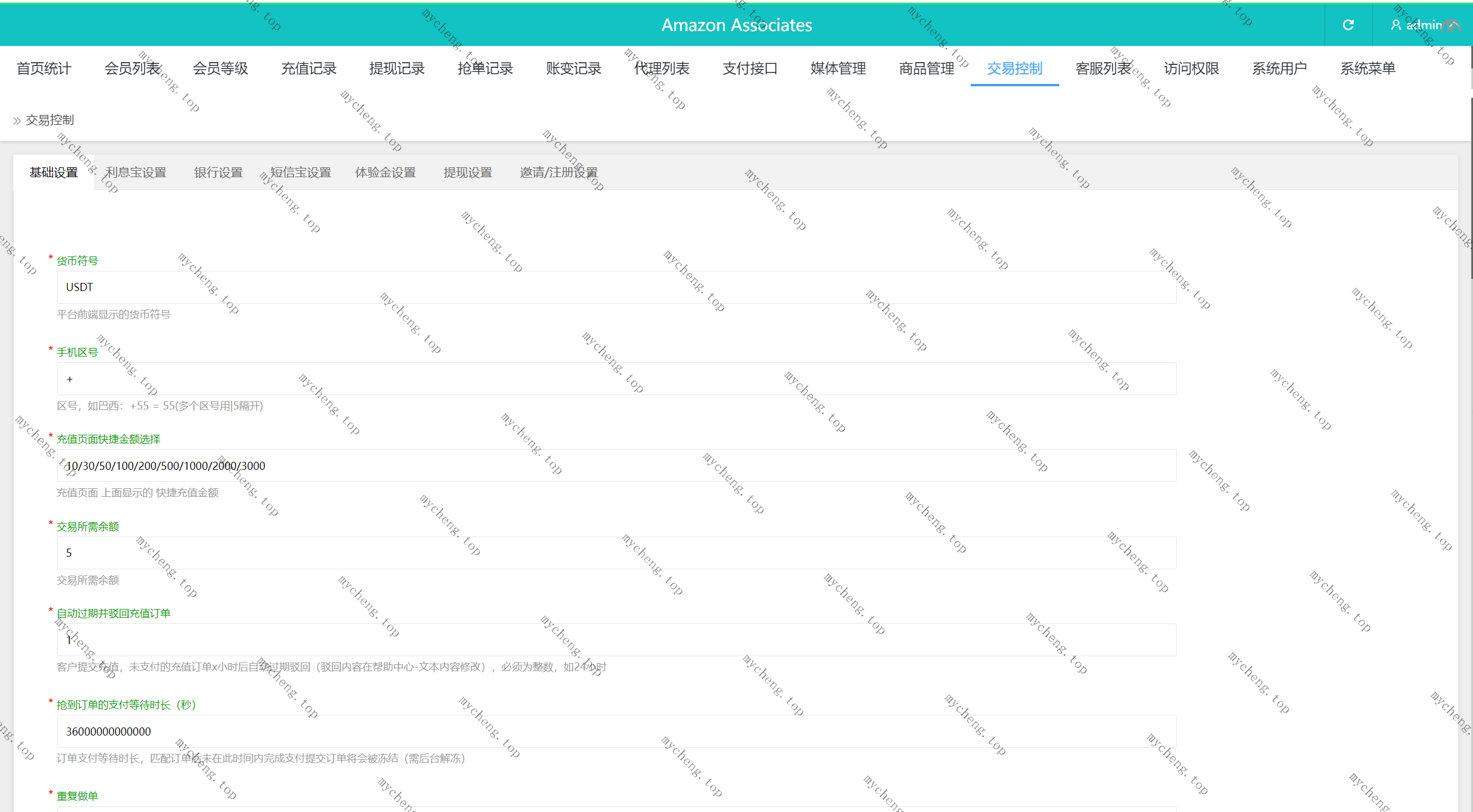Open the 短信宝设置 tab

300,173
